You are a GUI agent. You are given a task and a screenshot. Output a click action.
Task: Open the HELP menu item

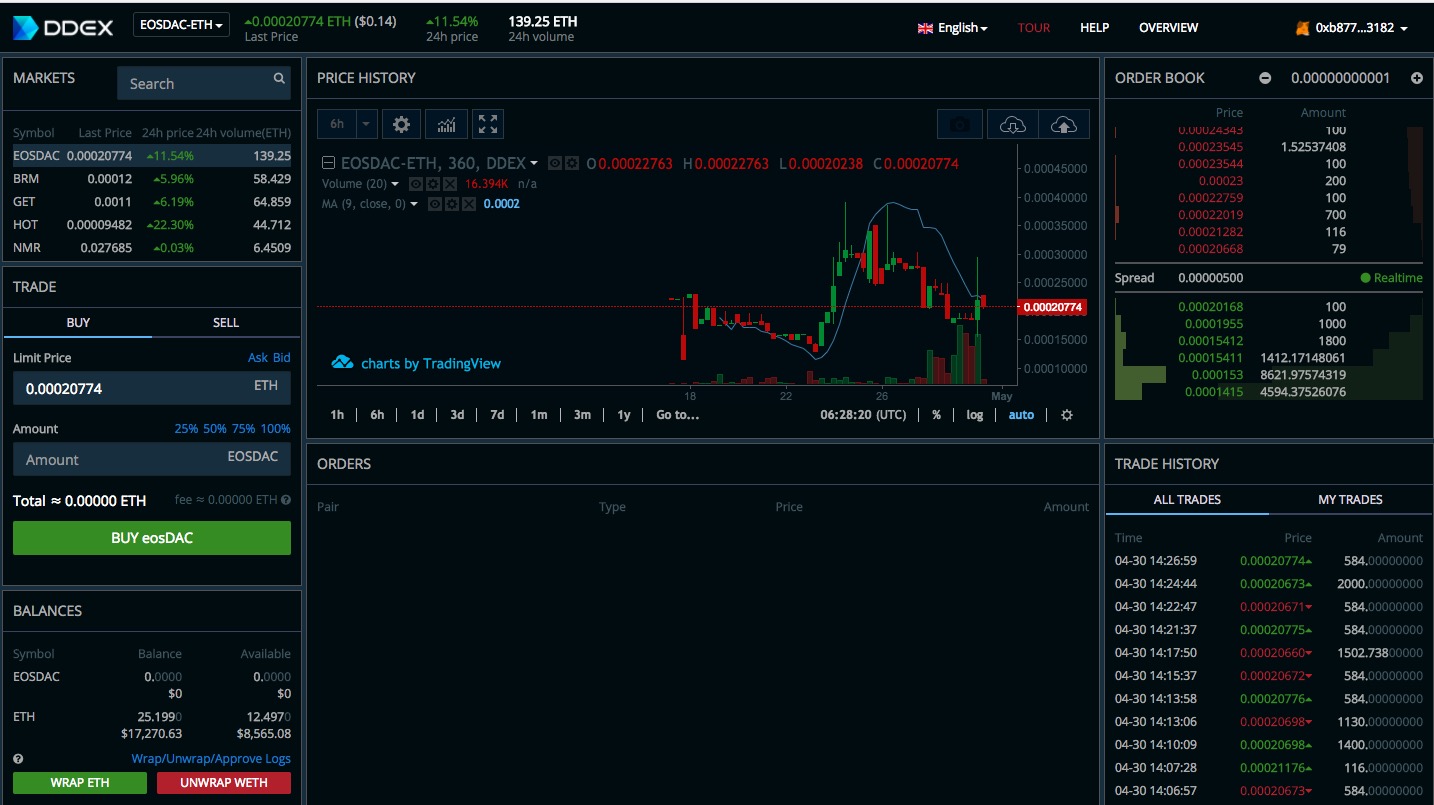[x=1095, y=28]
